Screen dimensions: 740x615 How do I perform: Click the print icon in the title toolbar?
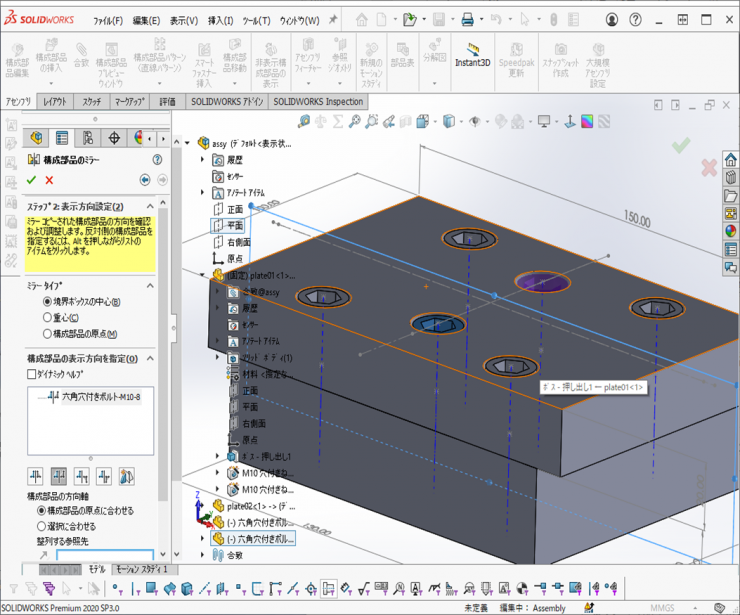(x=465, y=19)
